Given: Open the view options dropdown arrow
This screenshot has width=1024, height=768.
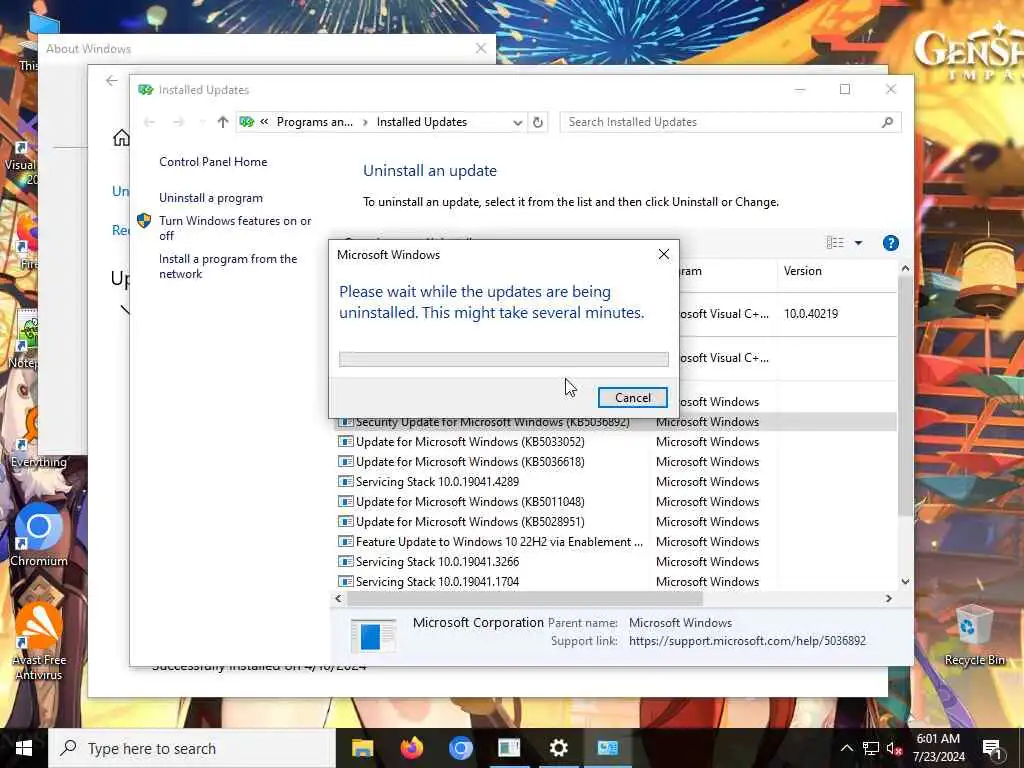Looking at the screenshot, I should click(858, 243).
